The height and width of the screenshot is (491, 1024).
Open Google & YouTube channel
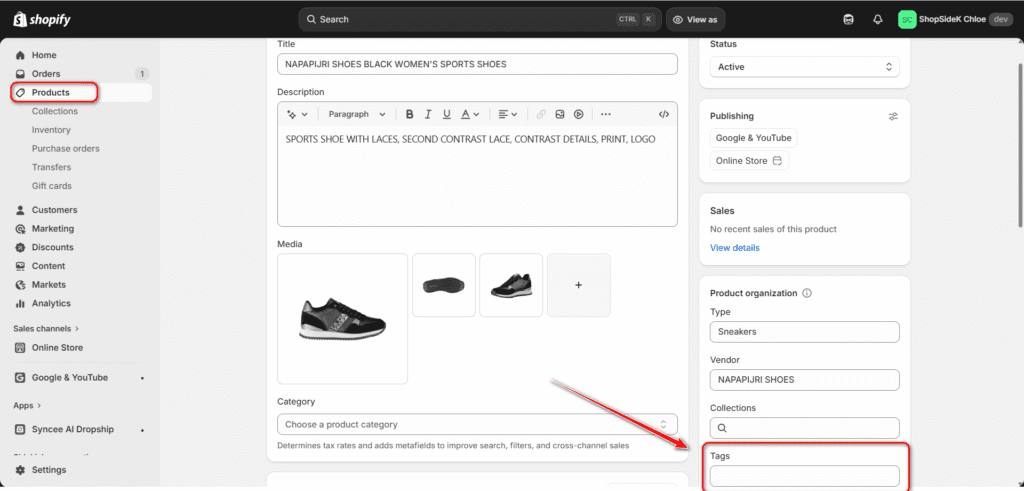[x=70, y=377]
